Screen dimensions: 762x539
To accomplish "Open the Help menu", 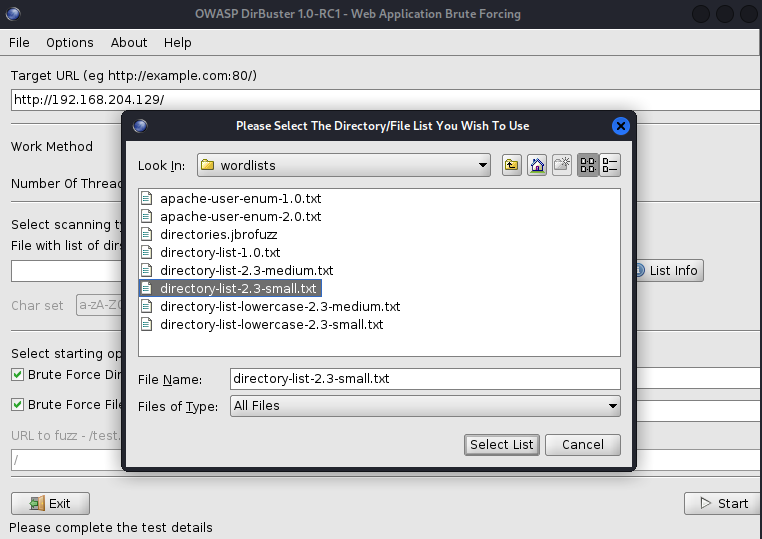I will tap(177, 43).
